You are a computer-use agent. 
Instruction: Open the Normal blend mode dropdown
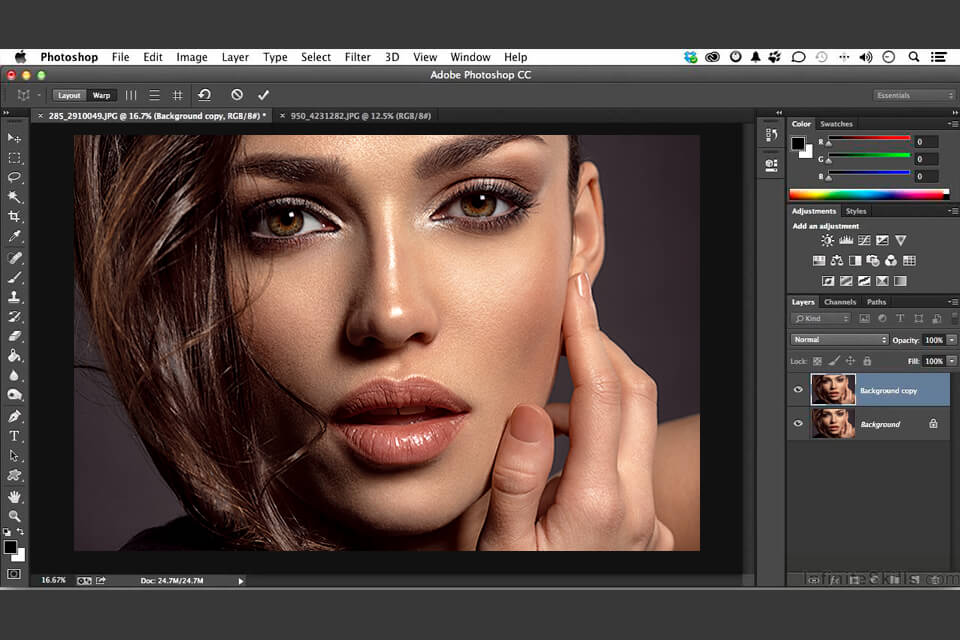839,340
